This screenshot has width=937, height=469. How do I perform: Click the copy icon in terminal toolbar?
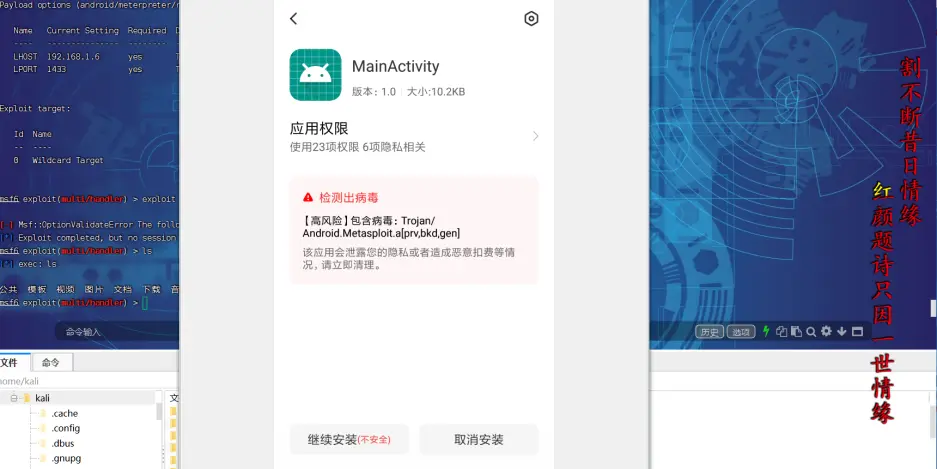[x=781, y=332]
